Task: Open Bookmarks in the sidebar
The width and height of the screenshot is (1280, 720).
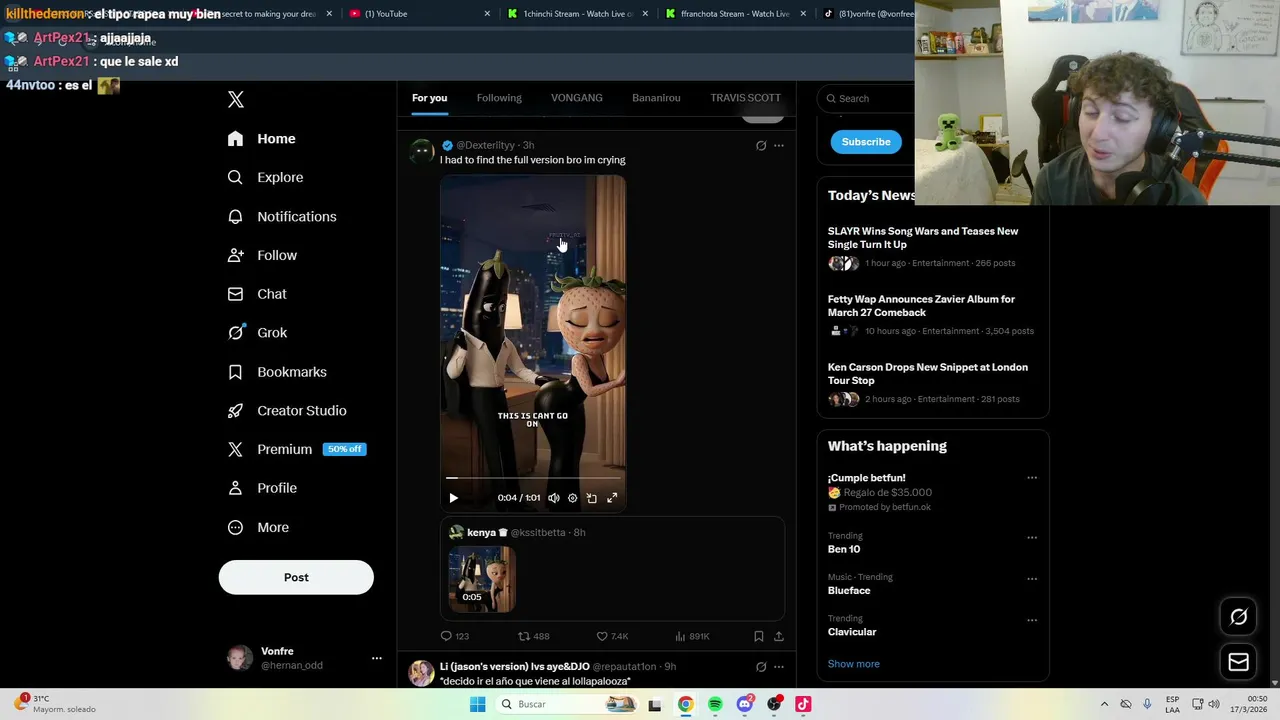Action: pos(277,372)
